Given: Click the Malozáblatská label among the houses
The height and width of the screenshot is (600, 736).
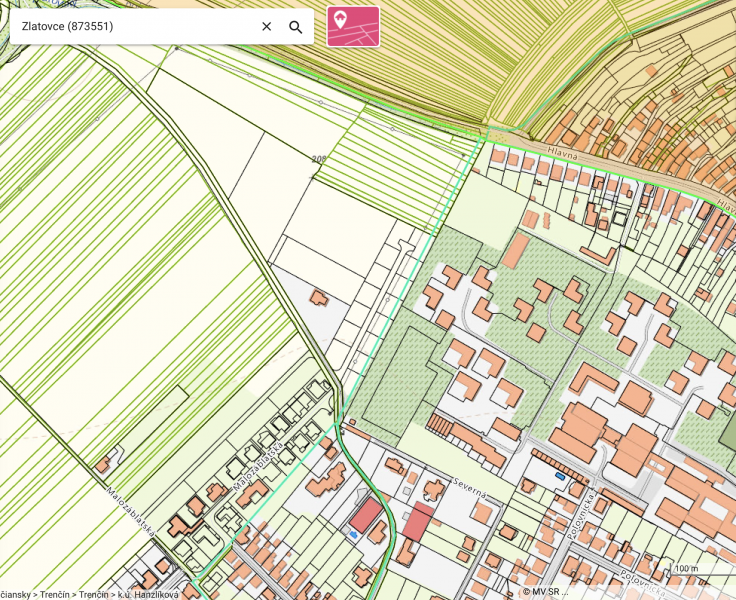Looking at the screenshot, I should point(257,466).
